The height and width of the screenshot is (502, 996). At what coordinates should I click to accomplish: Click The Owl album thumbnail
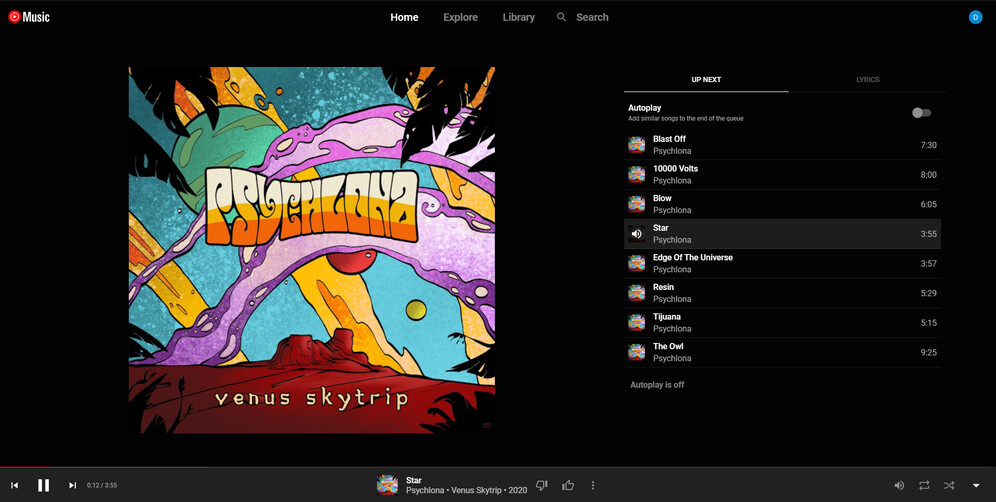click(x=636, y=352)
